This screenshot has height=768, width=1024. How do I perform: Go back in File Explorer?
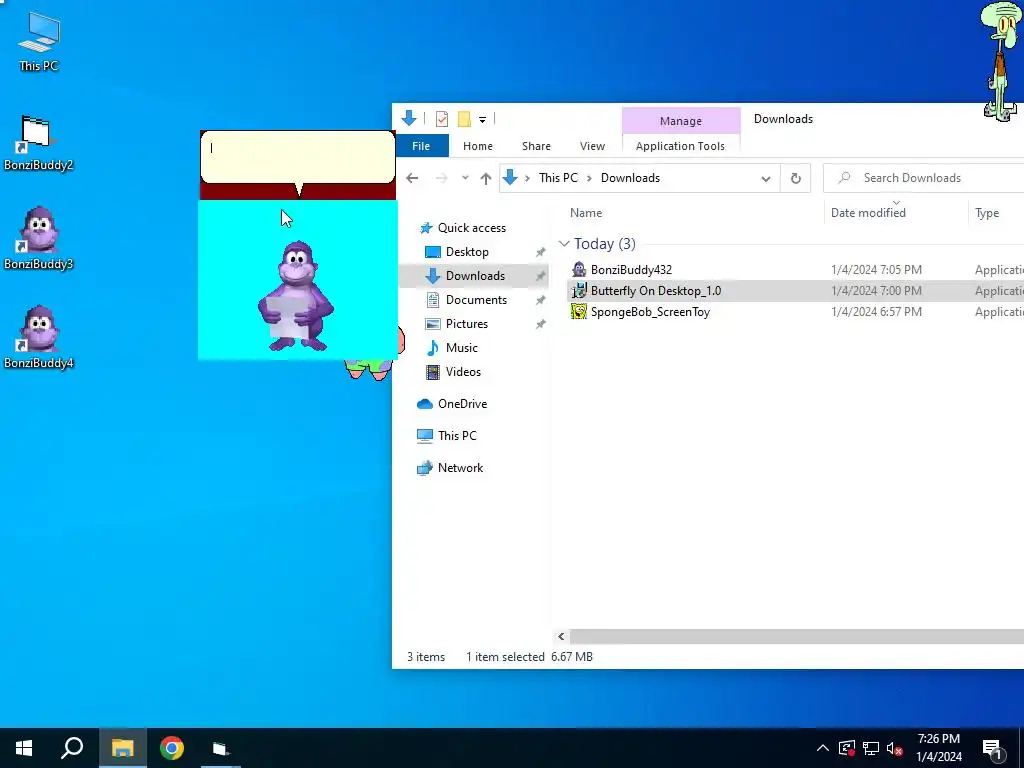tap(412, 178)
